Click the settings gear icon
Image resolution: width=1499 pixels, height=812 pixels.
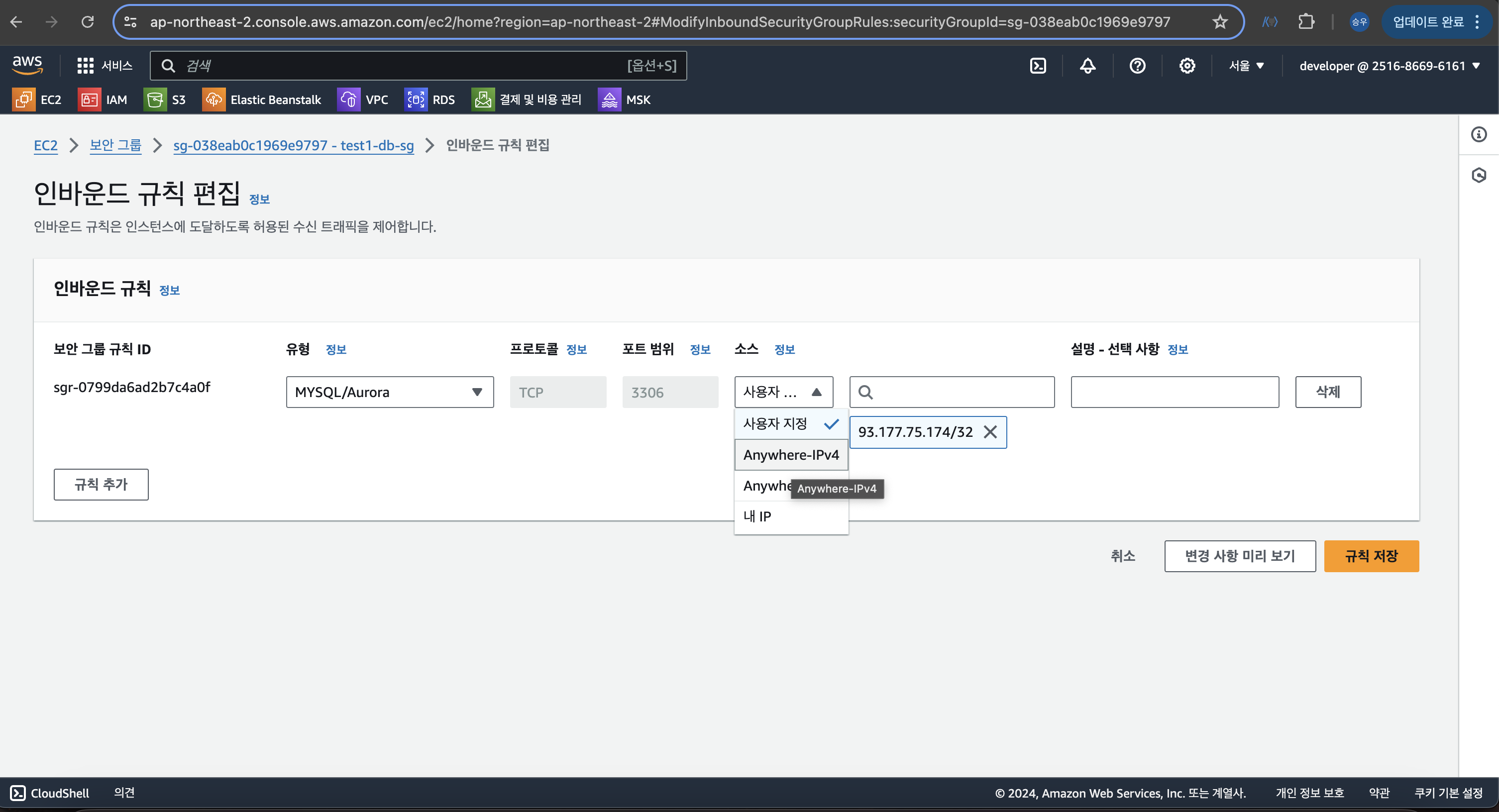pyautogui.click(x=1187, y=66)
